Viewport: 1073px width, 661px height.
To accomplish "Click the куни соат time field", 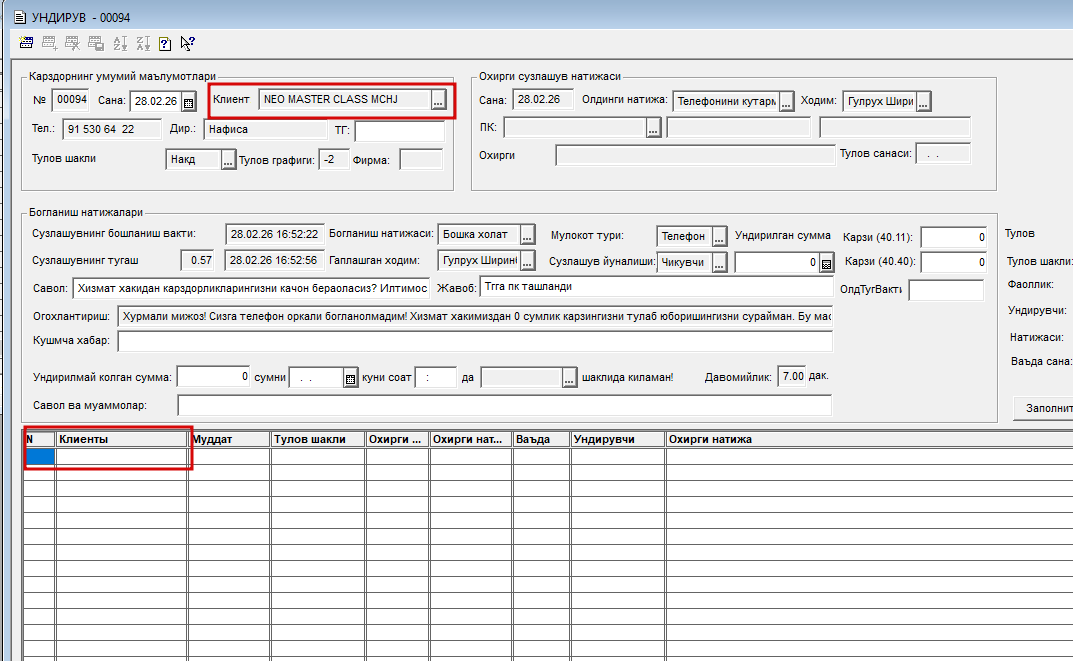I will pyautogui.click(x=436, y=378).
